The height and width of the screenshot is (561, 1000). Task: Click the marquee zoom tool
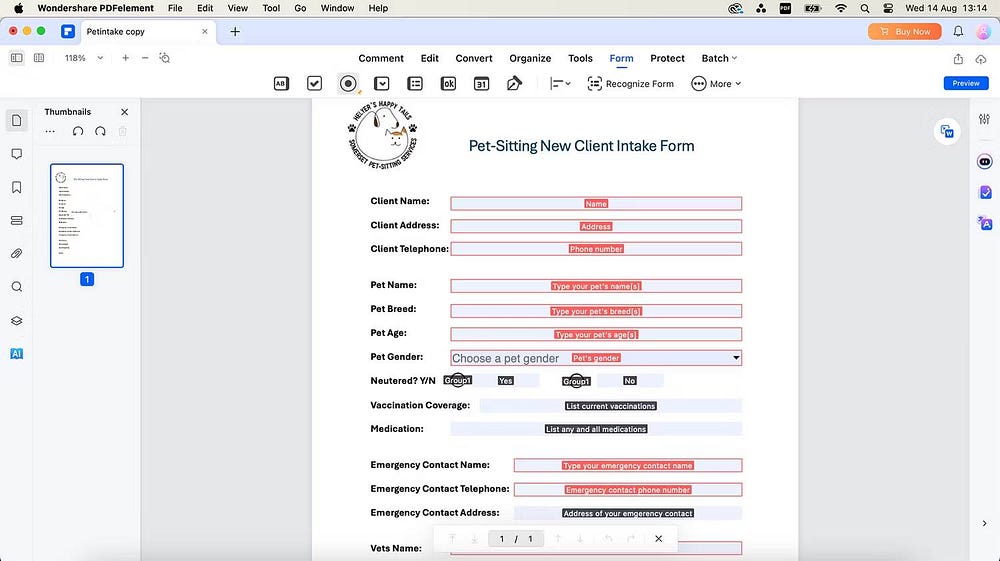click(x=165, y=58)
